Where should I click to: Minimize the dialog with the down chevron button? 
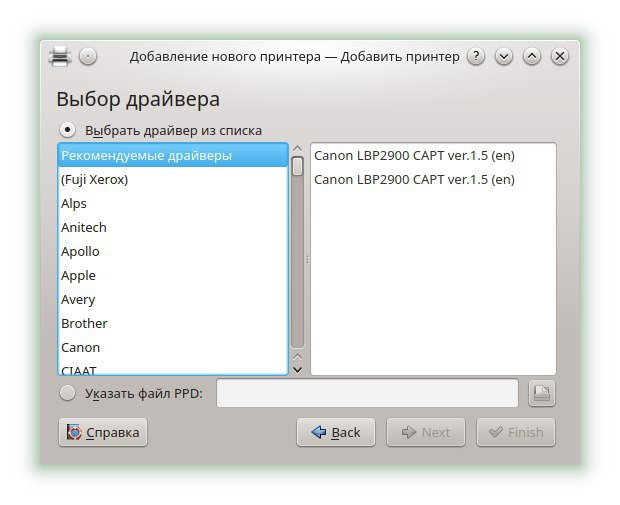pyautogui.click(x=504, y=57)
